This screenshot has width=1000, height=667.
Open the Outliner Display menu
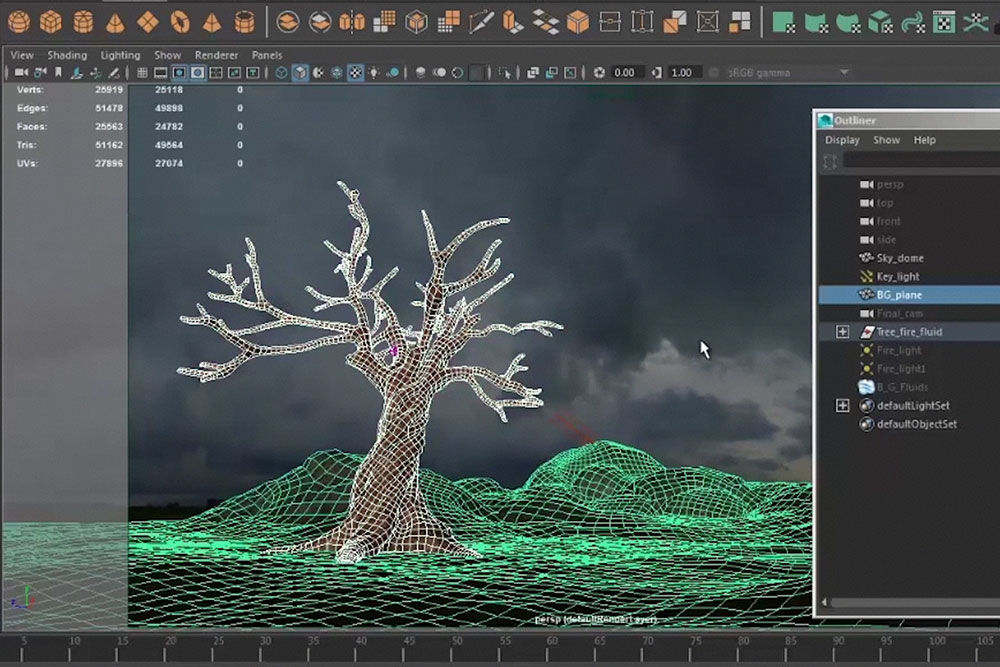pyautogui.click(x=842, y=140)
